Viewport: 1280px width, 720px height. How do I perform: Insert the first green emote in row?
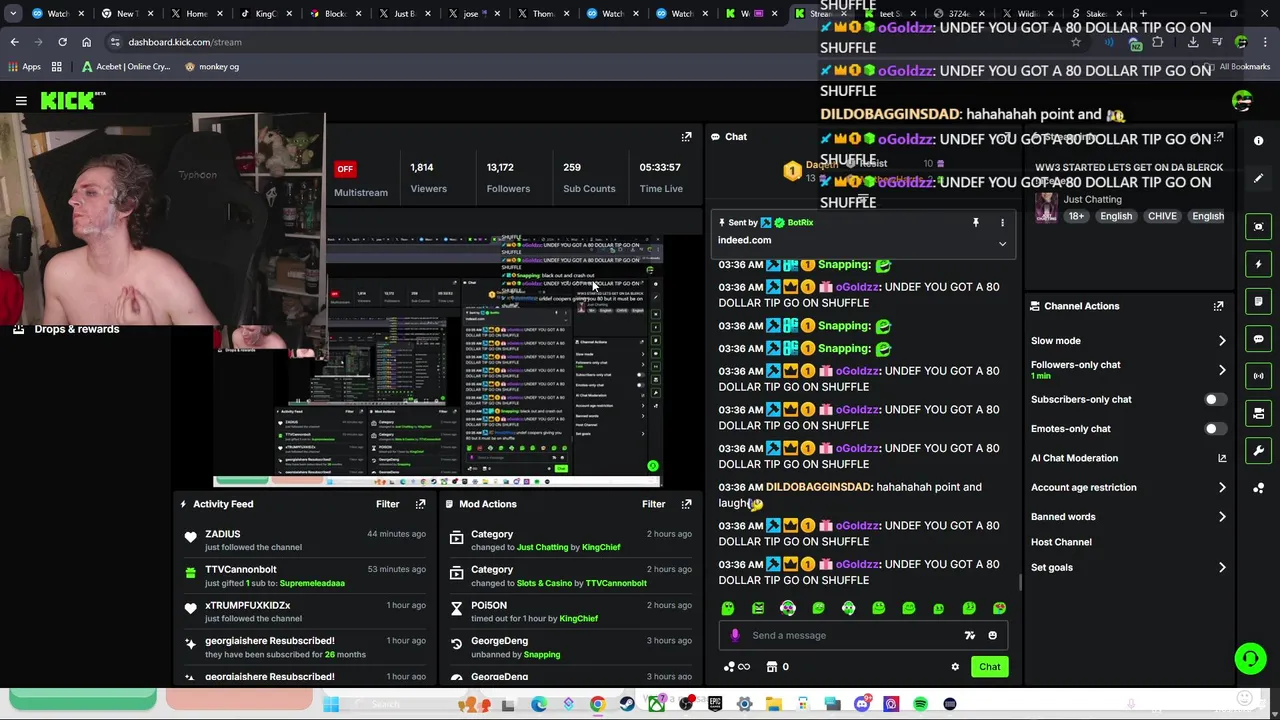(728, 608)
